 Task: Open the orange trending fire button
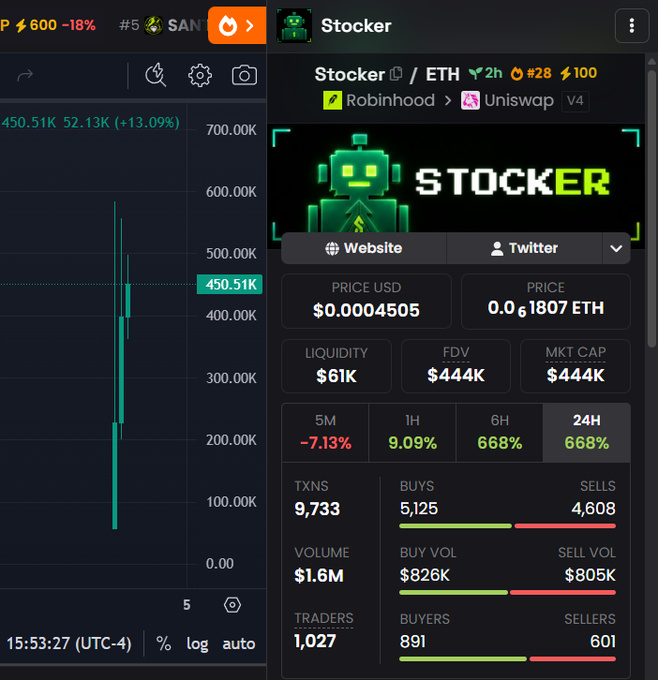coord(237,26)
